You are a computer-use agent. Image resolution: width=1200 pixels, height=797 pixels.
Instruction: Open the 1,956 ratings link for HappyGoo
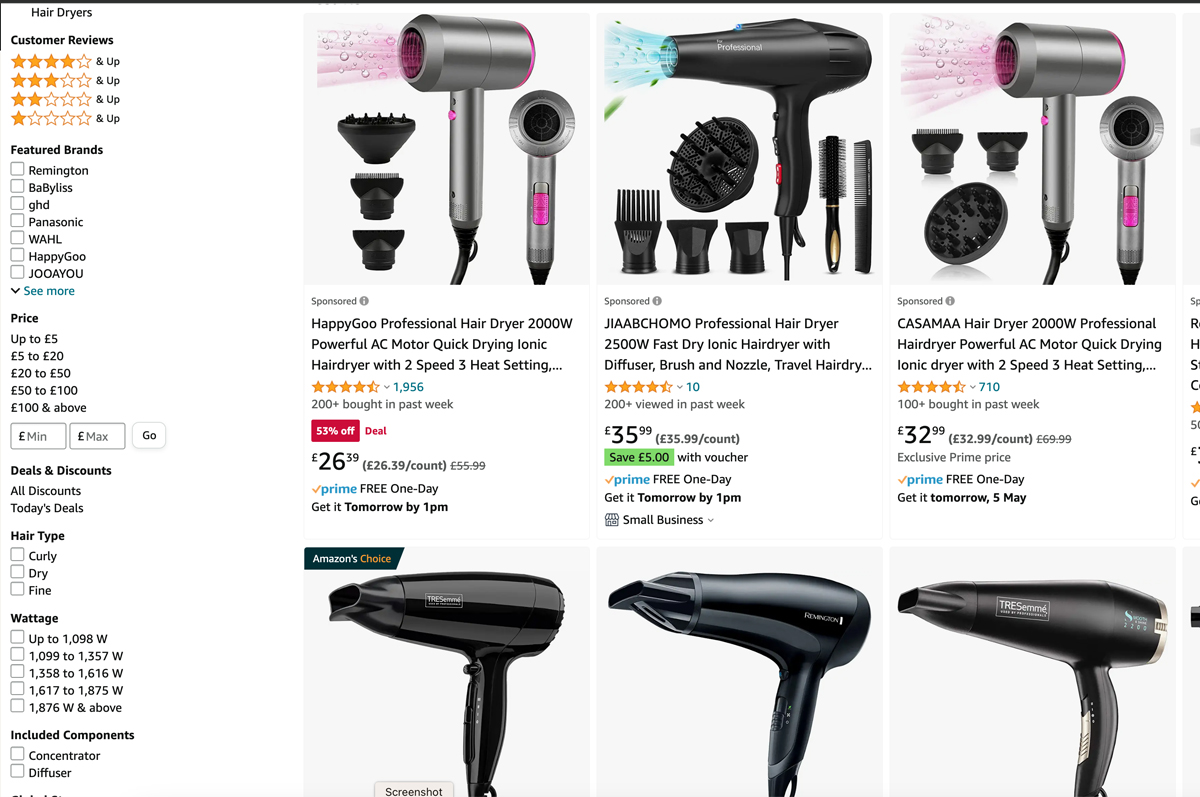(x=408, y=387)
